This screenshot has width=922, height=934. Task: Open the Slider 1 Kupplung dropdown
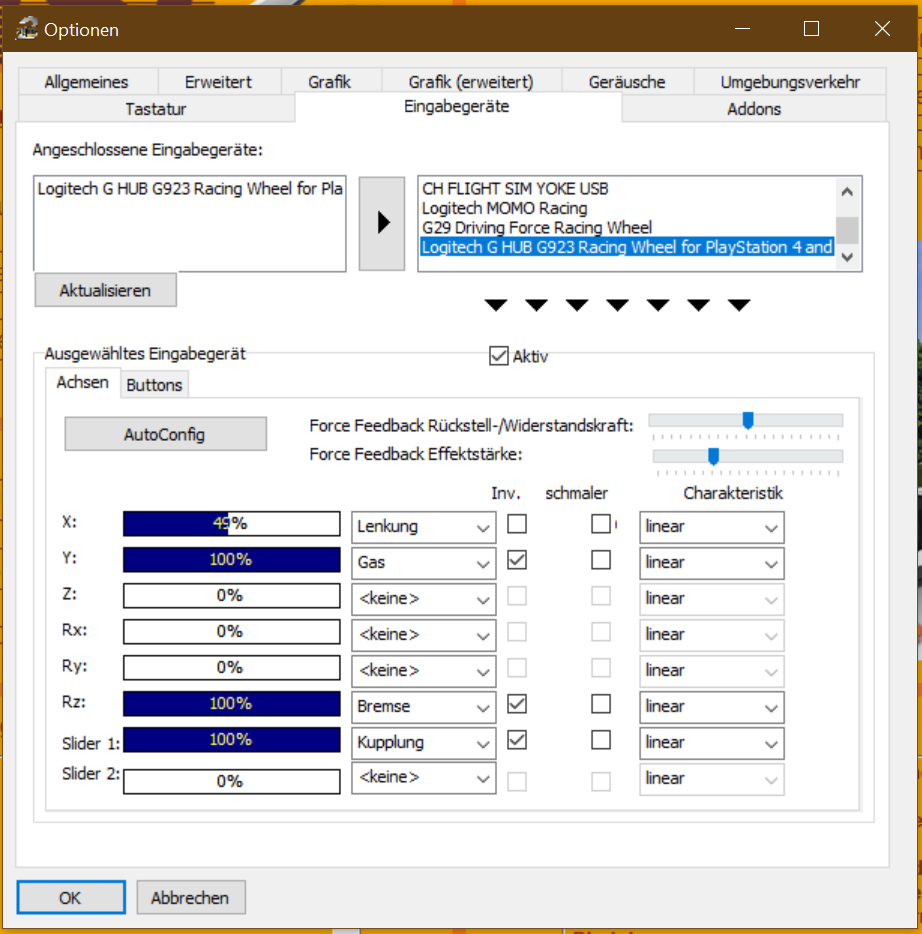423,742
